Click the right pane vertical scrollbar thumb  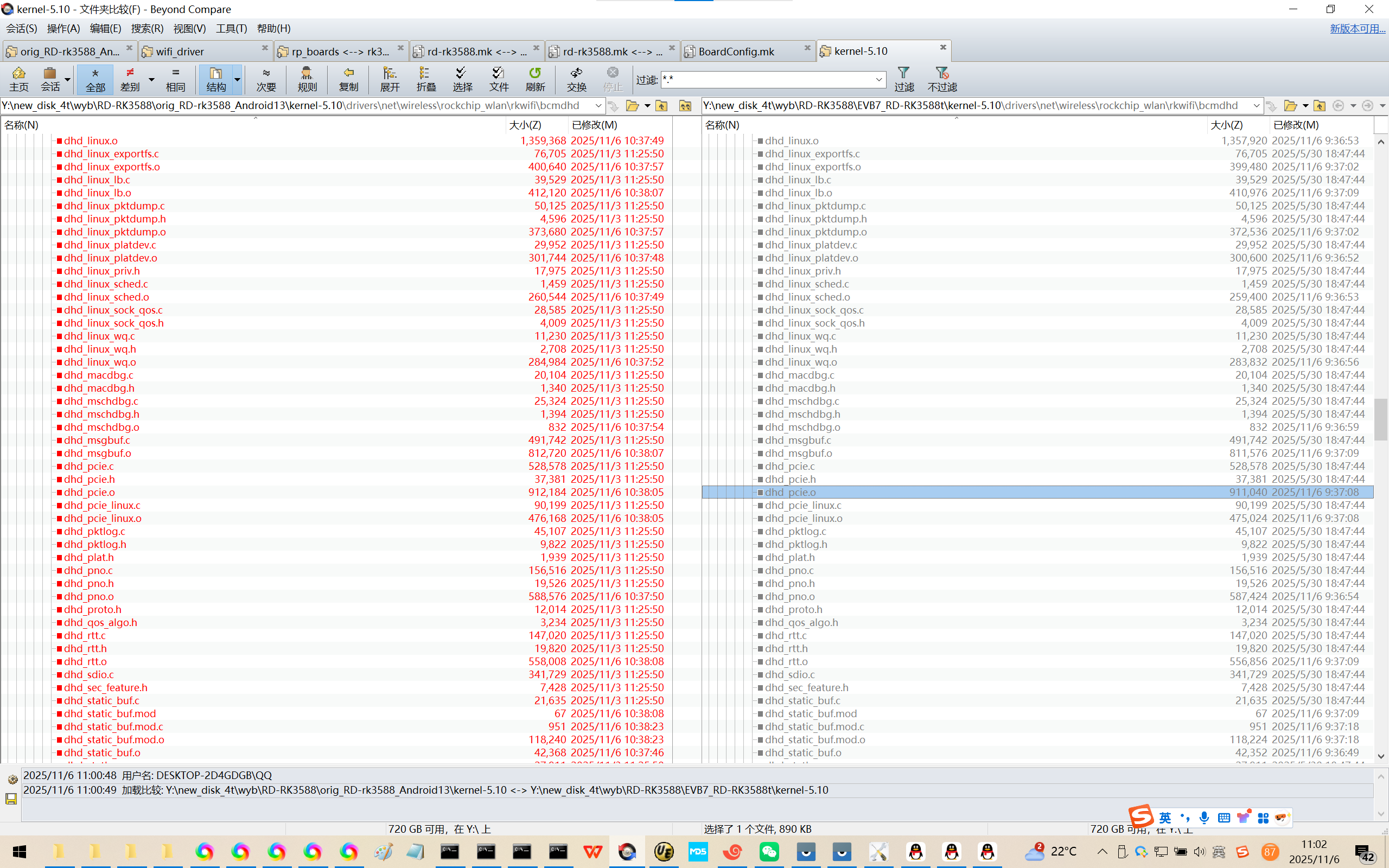1380,419
